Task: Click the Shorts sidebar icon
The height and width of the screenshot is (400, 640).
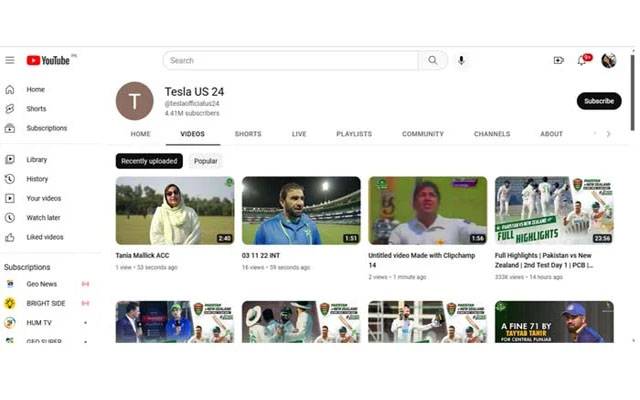Action: (10, 109)
